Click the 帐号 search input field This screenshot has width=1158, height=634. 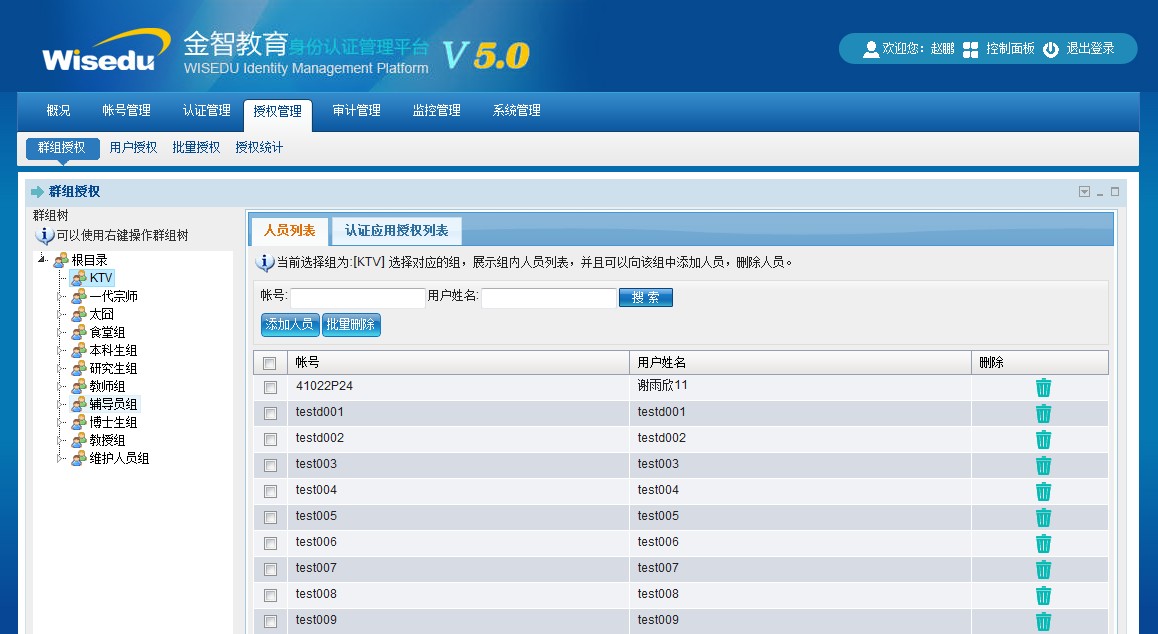[x=357, y=298]
